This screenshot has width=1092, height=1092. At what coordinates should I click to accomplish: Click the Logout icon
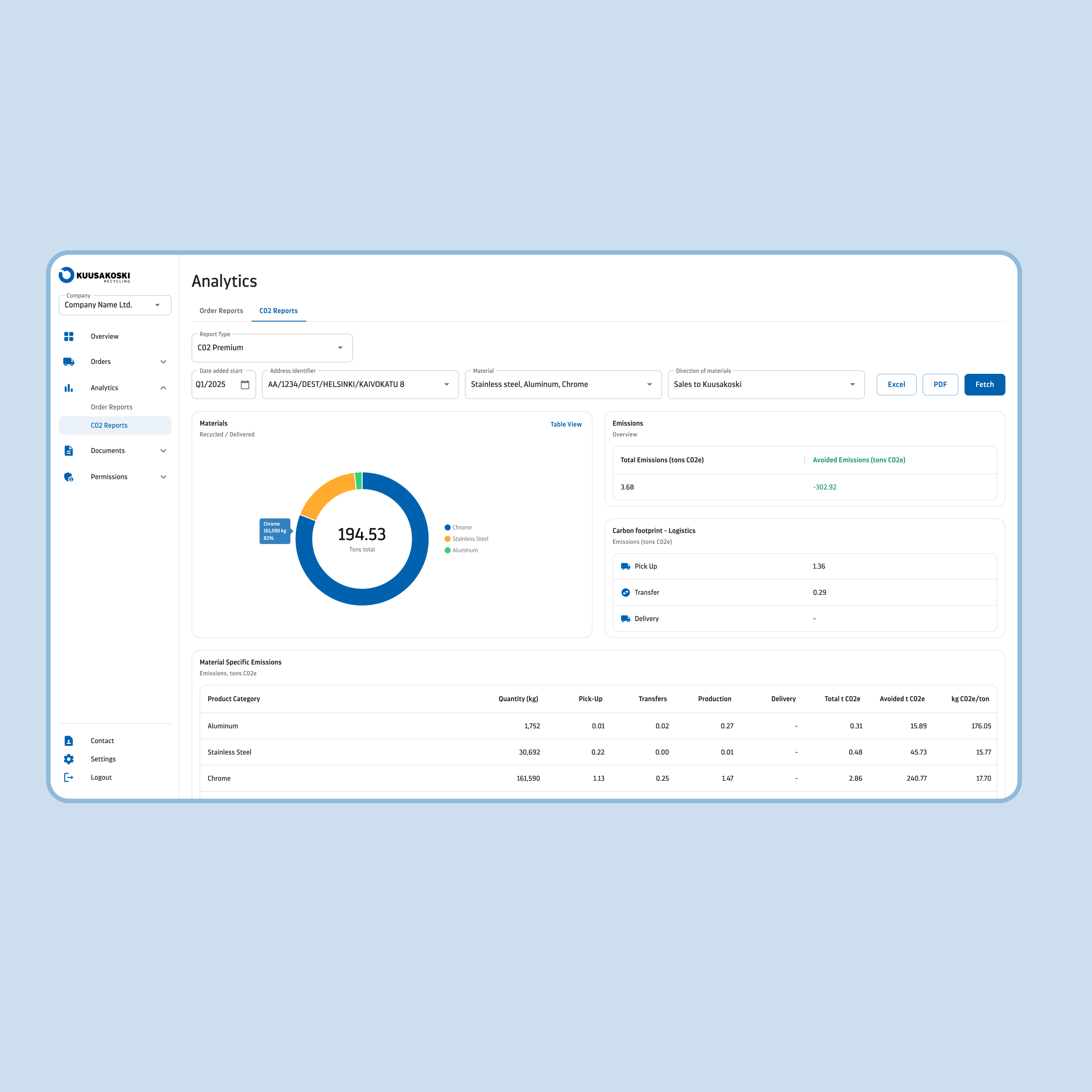tap(69, 777)
